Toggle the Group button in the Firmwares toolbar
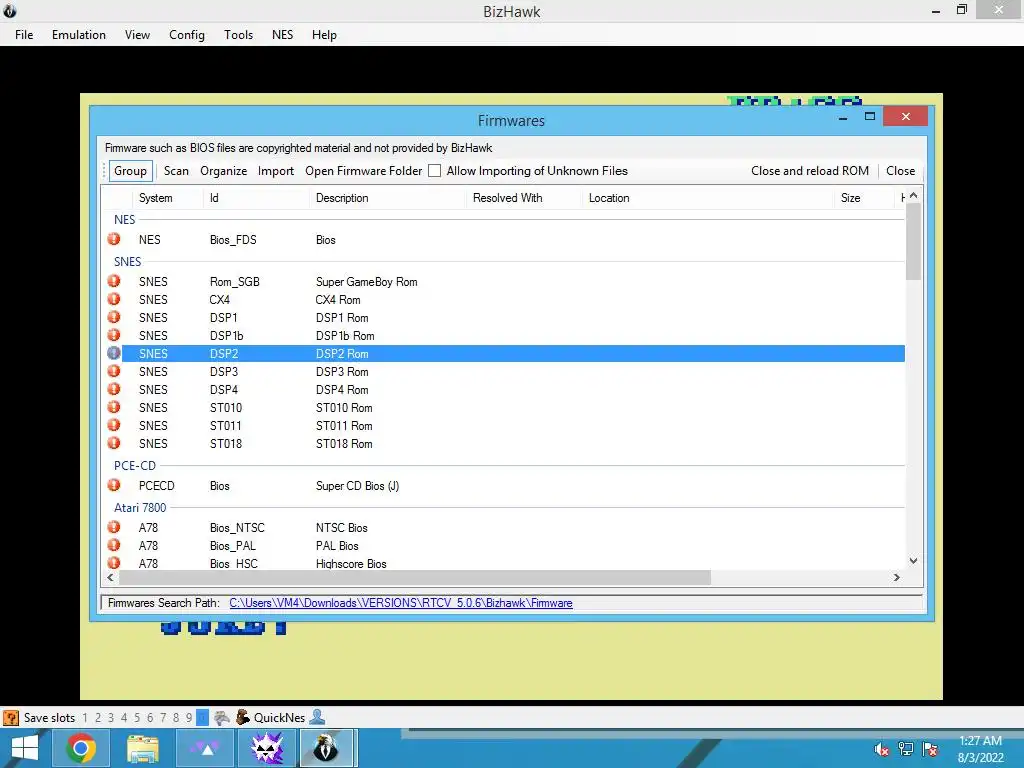Image resolution: width=1024 pixels, height=768 pixels. (x=131, y=170)
